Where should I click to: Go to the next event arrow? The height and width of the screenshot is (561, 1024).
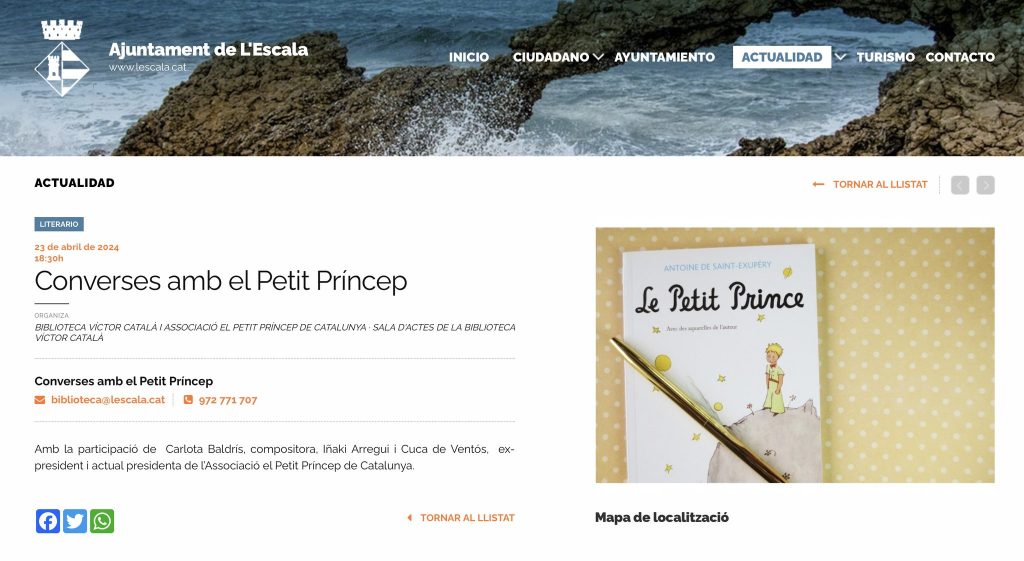point(985,185)
